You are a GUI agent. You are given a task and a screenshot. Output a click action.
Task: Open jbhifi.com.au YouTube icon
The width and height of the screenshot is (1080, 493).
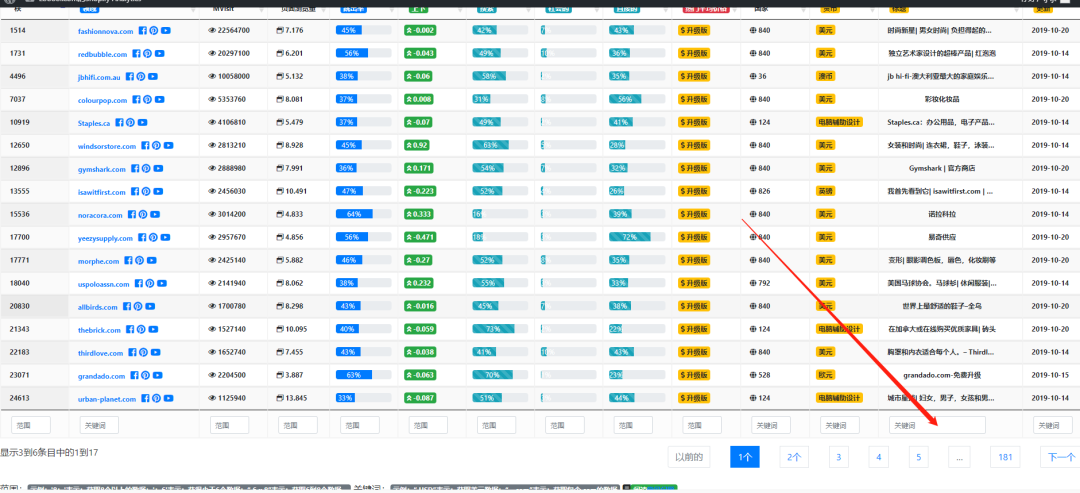(153, 77)
